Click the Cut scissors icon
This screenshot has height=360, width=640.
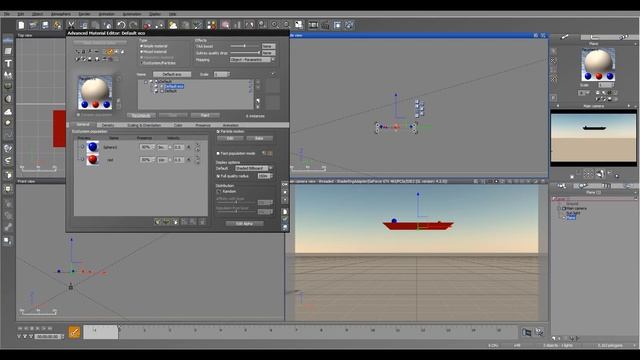tap(71, 25)
